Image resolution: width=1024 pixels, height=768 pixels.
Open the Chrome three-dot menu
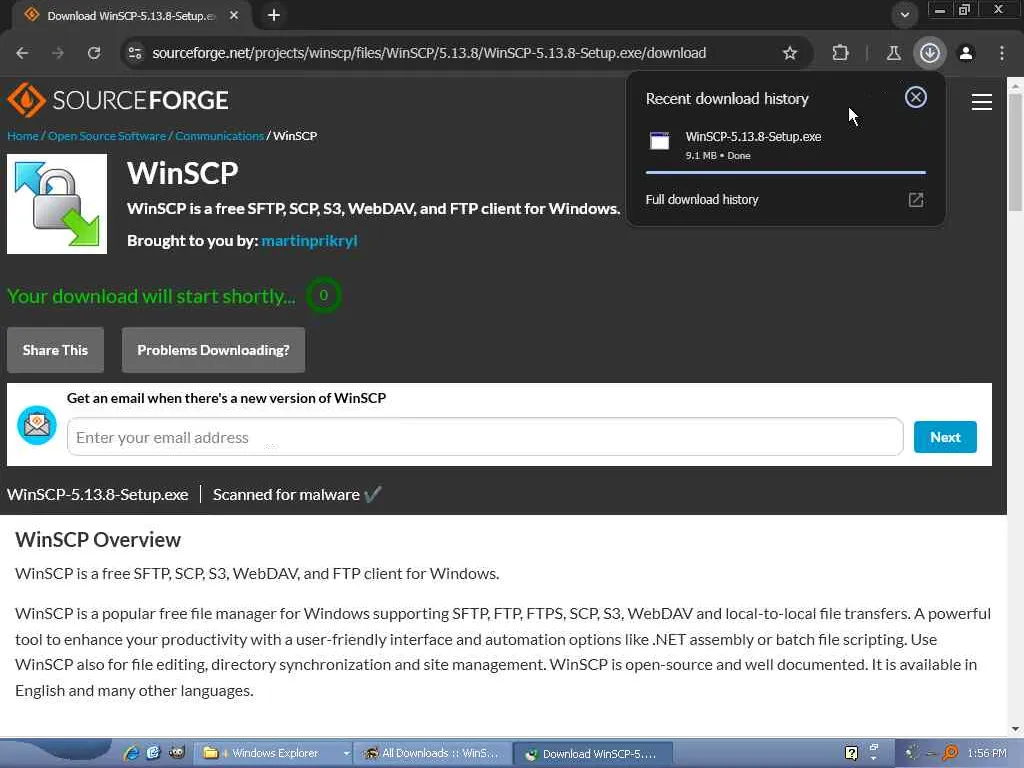click(x=1002, y=53)
